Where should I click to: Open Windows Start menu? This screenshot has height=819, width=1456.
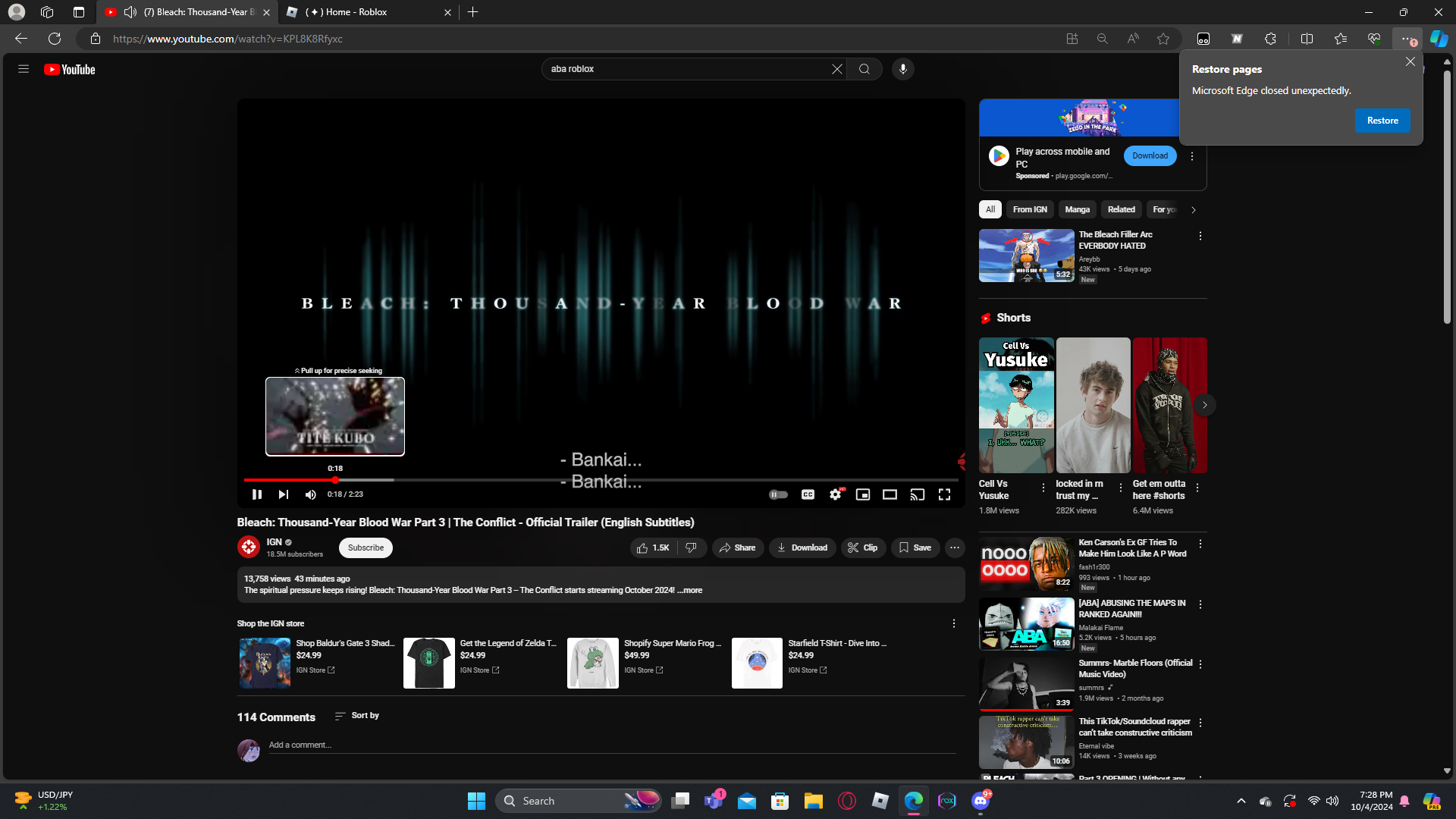tap(476, 801)
